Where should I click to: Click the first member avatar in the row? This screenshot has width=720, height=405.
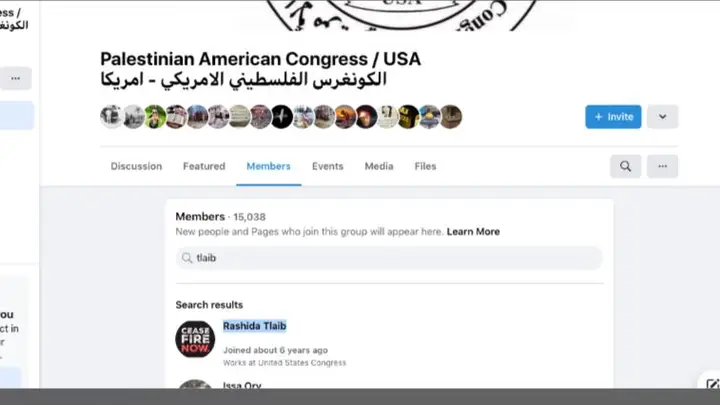click(x=111, y=117)
